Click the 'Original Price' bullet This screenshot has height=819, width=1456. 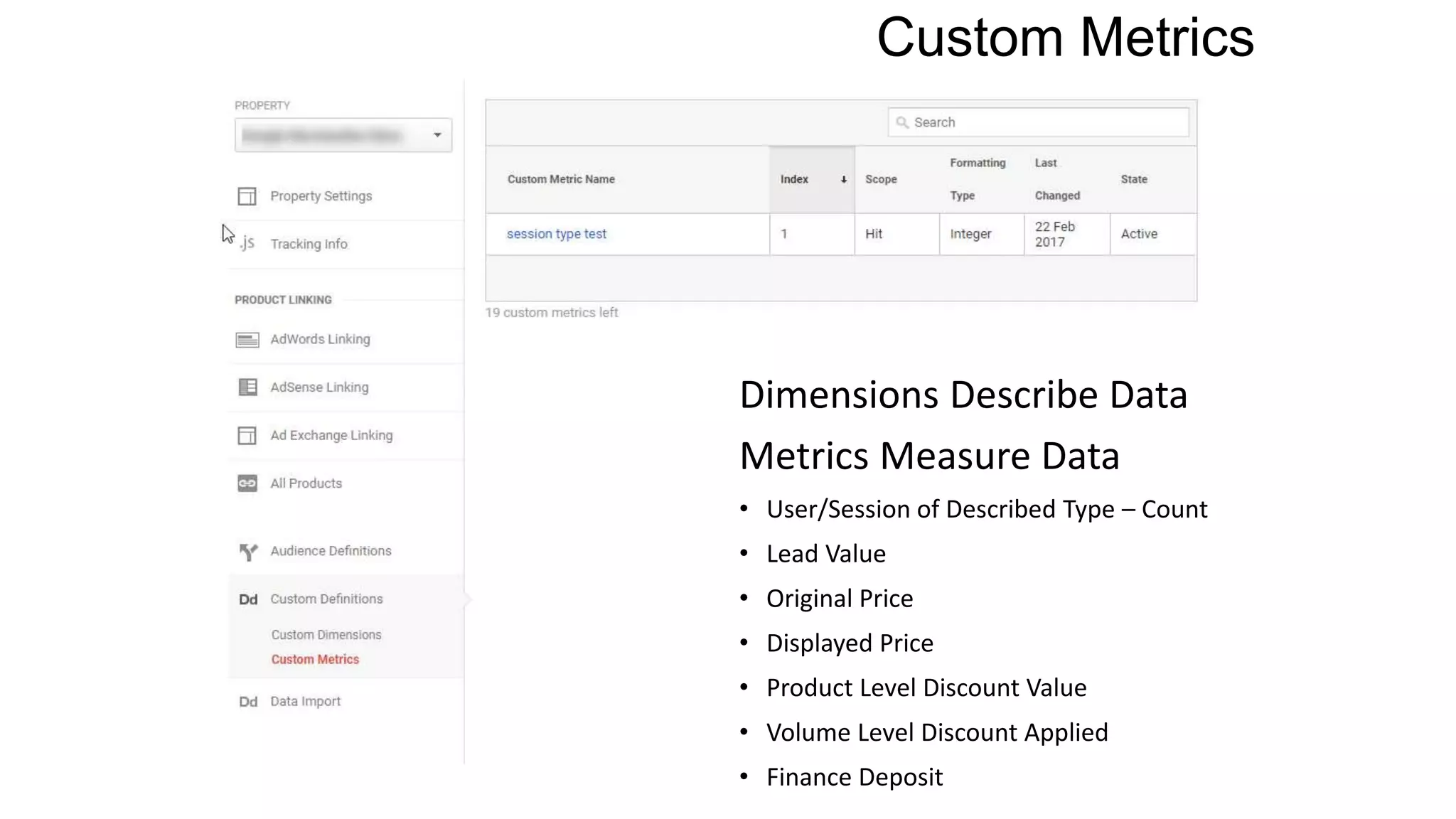(x=840, y=599)
